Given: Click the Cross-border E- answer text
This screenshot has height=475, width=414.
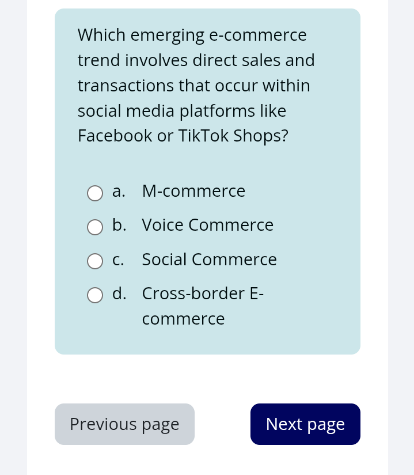Looking at the screenshot, I should point(203,294).
